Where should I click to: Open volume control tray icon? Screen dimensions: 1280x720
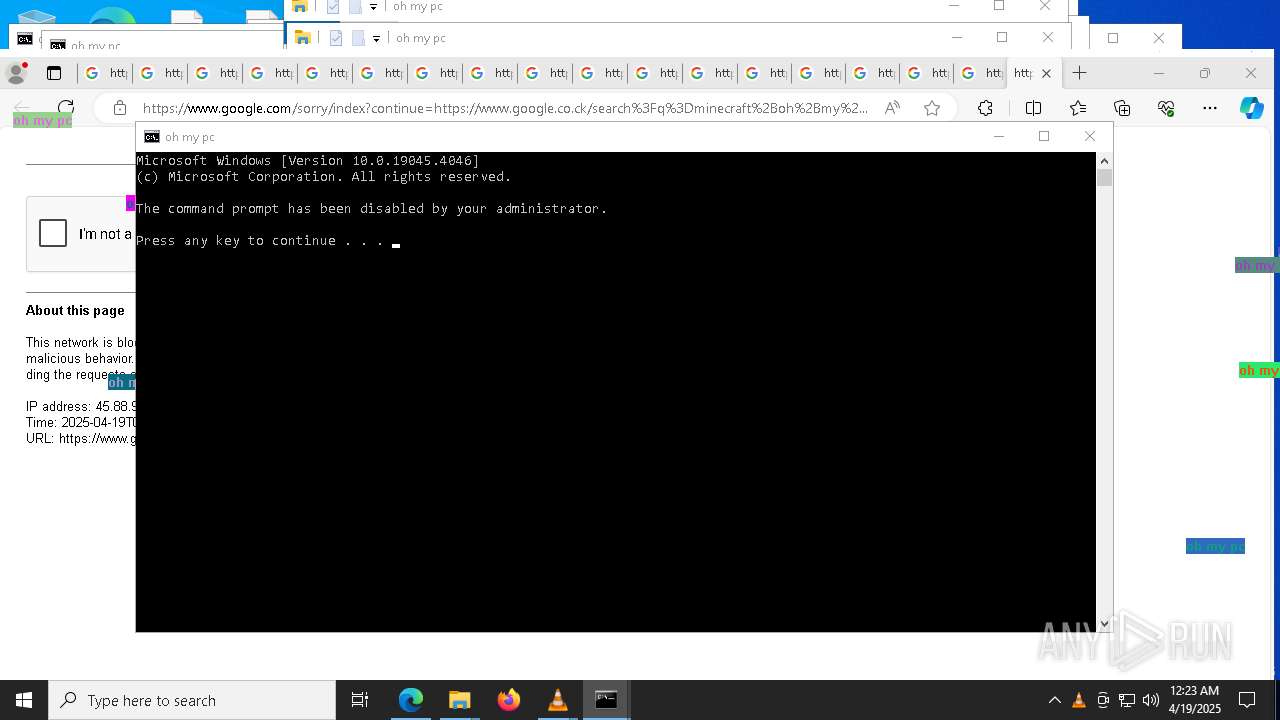point(1151,700)
